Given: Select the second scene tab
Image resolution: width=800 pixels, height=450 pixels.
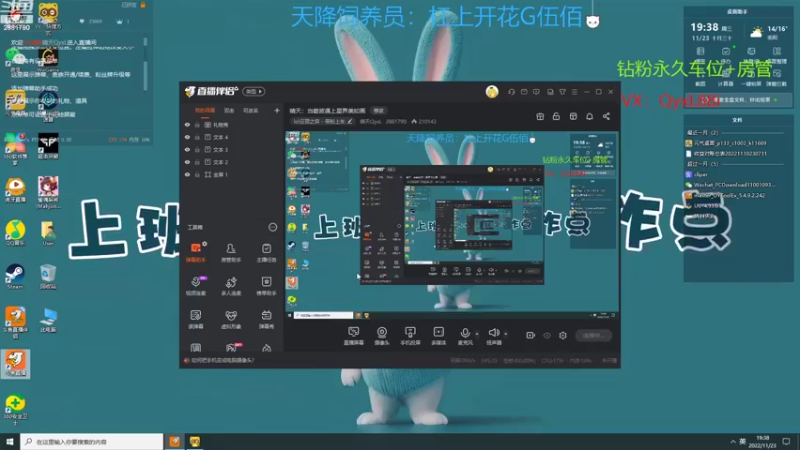Looking at the screenshot, I should (x=229, y=110).
